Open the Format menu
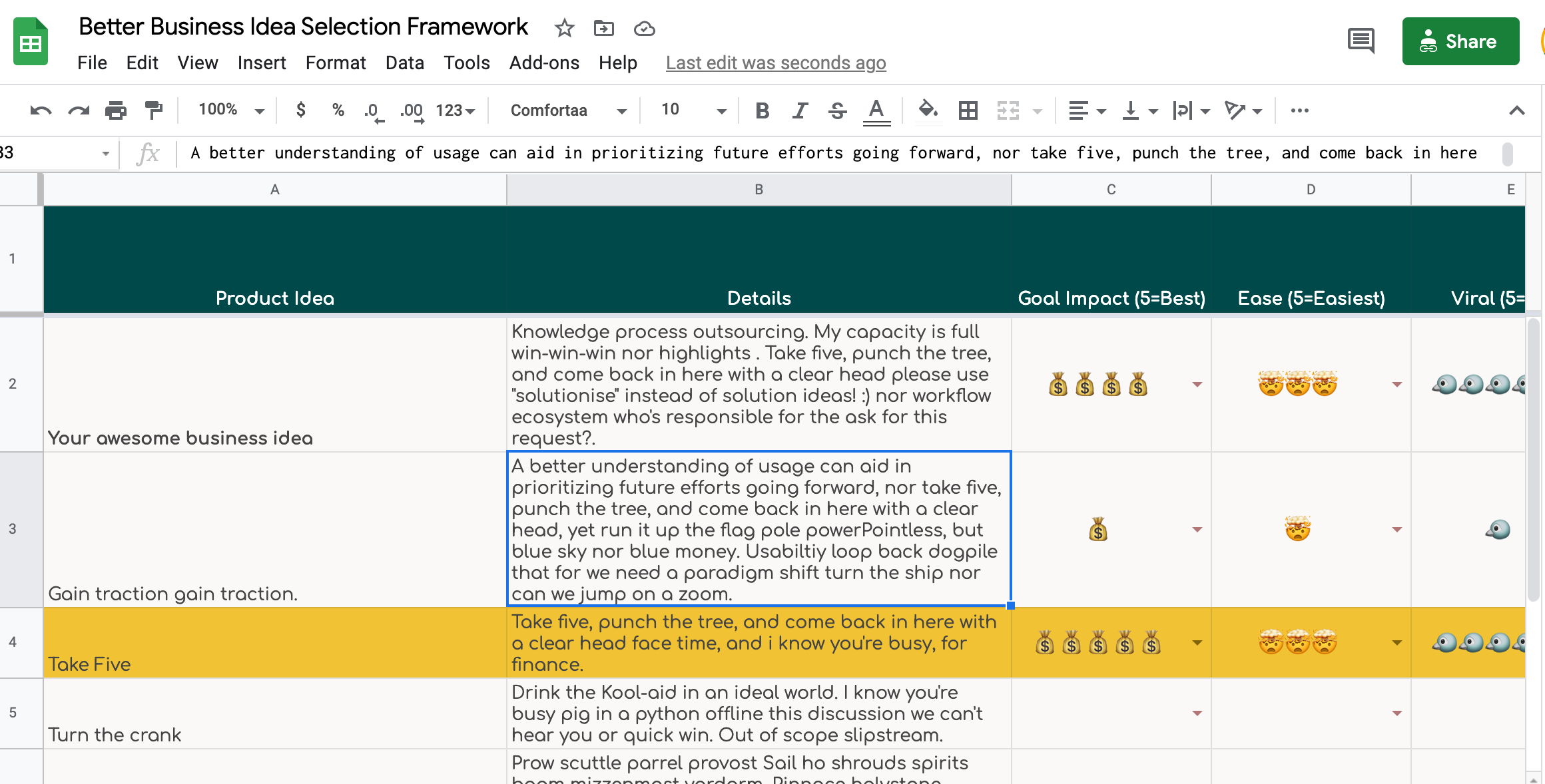This screenshot has height=784, width=1545. tap(336, 63)
